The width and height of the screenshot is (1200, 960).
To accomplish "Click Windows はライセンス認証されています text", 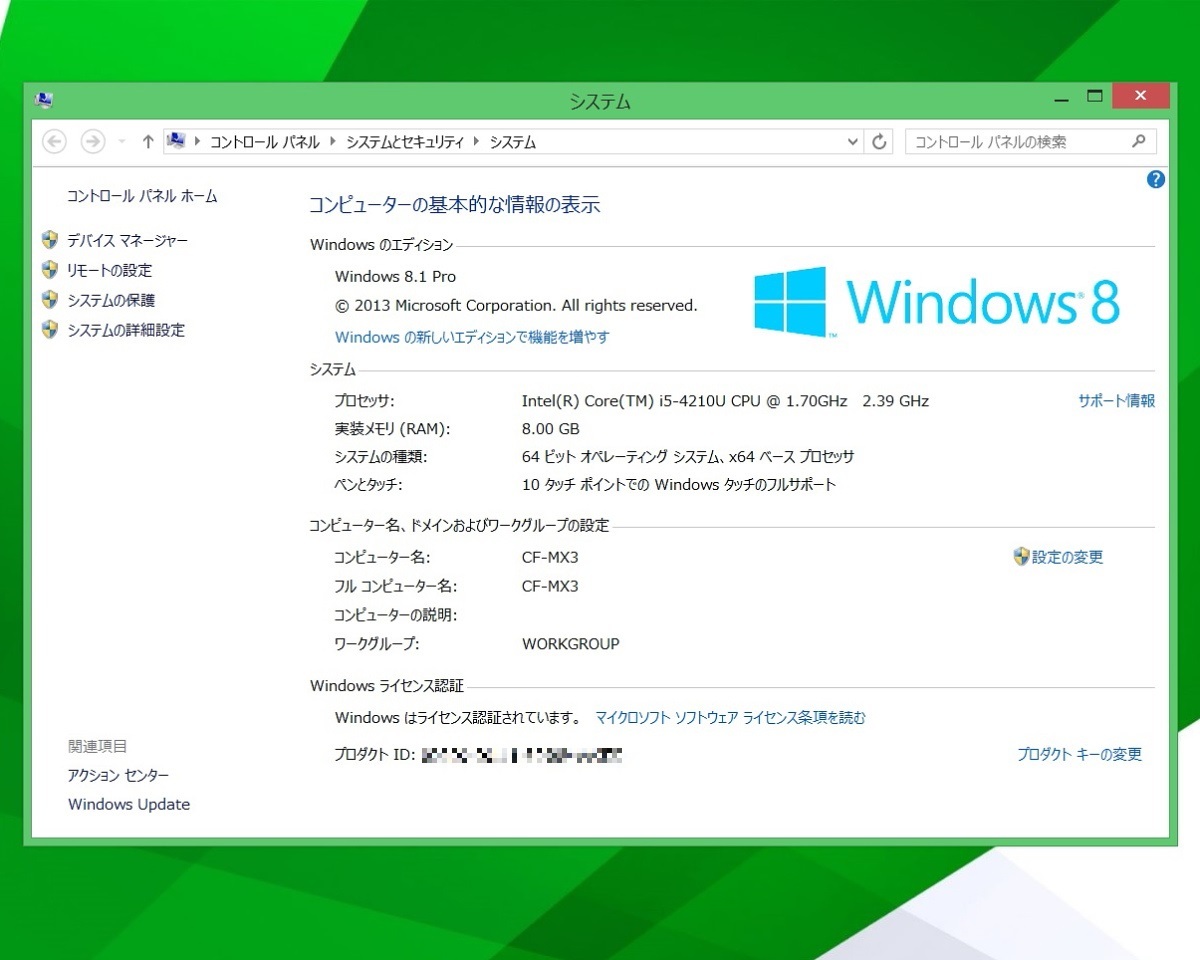I will coord(458,717).
